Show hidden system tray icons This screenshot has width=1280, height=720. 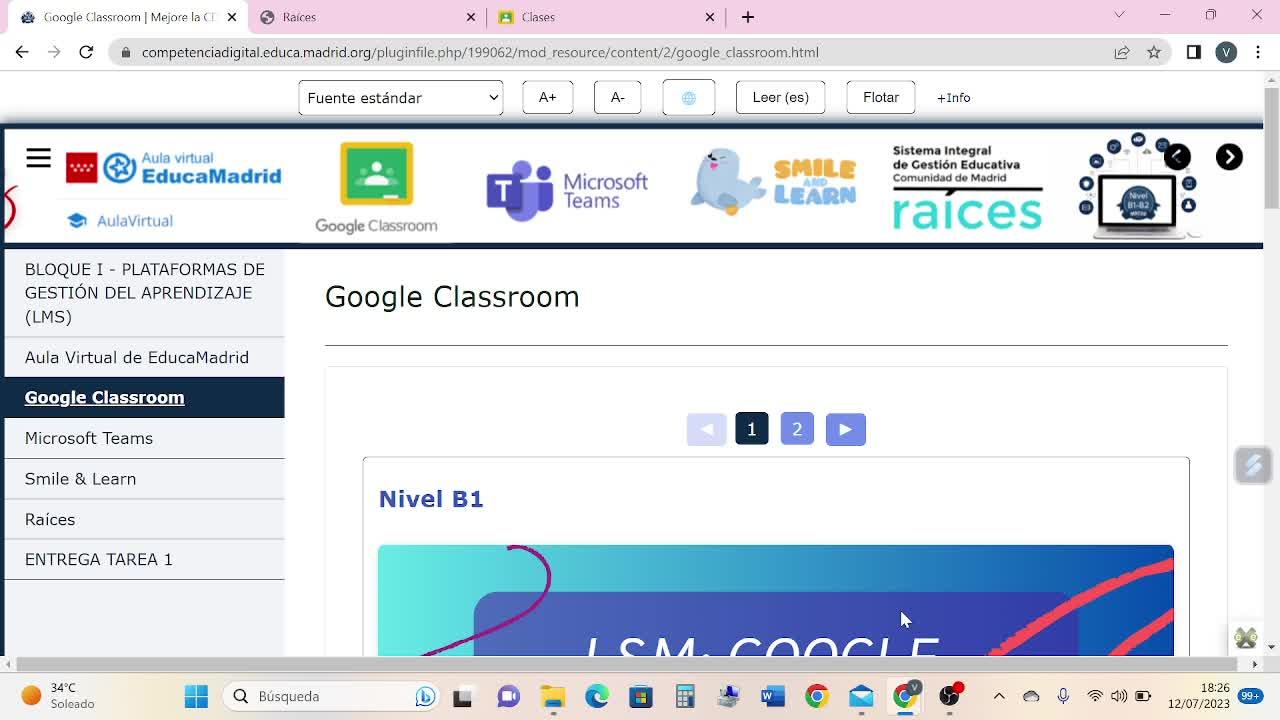point(999,696)
